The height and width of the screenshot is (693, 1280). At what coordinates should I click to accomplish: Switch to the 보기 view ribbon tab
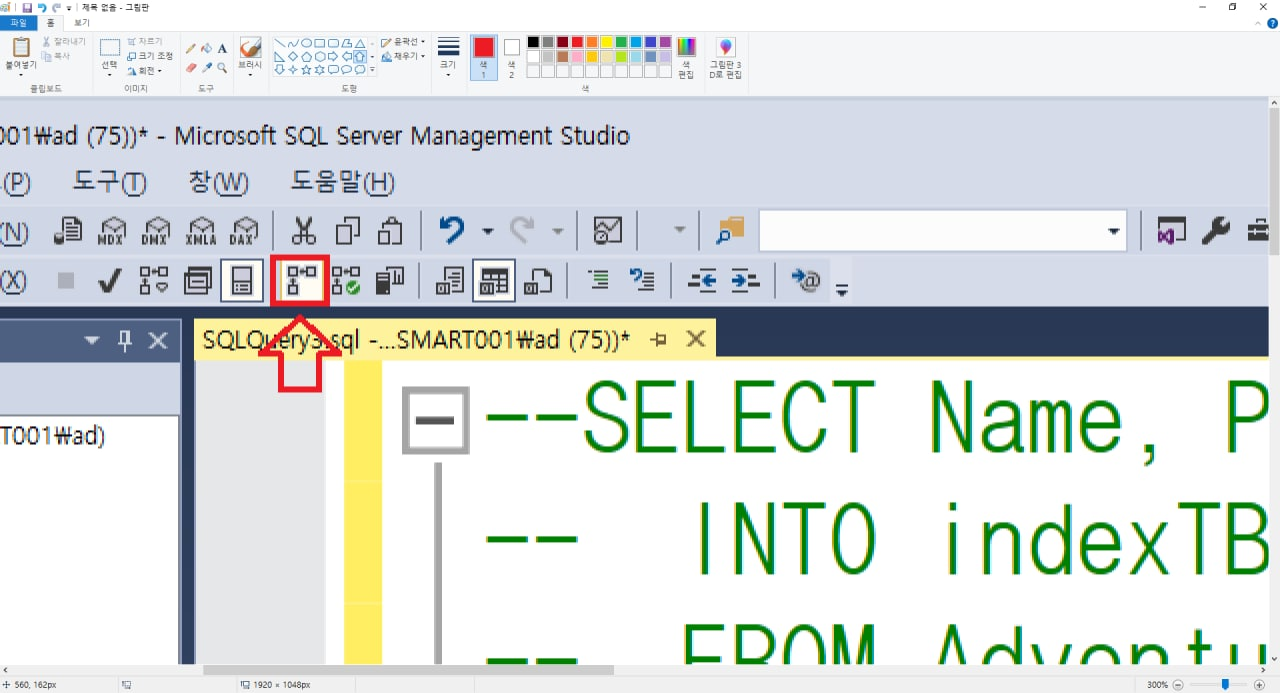(81, 22)
